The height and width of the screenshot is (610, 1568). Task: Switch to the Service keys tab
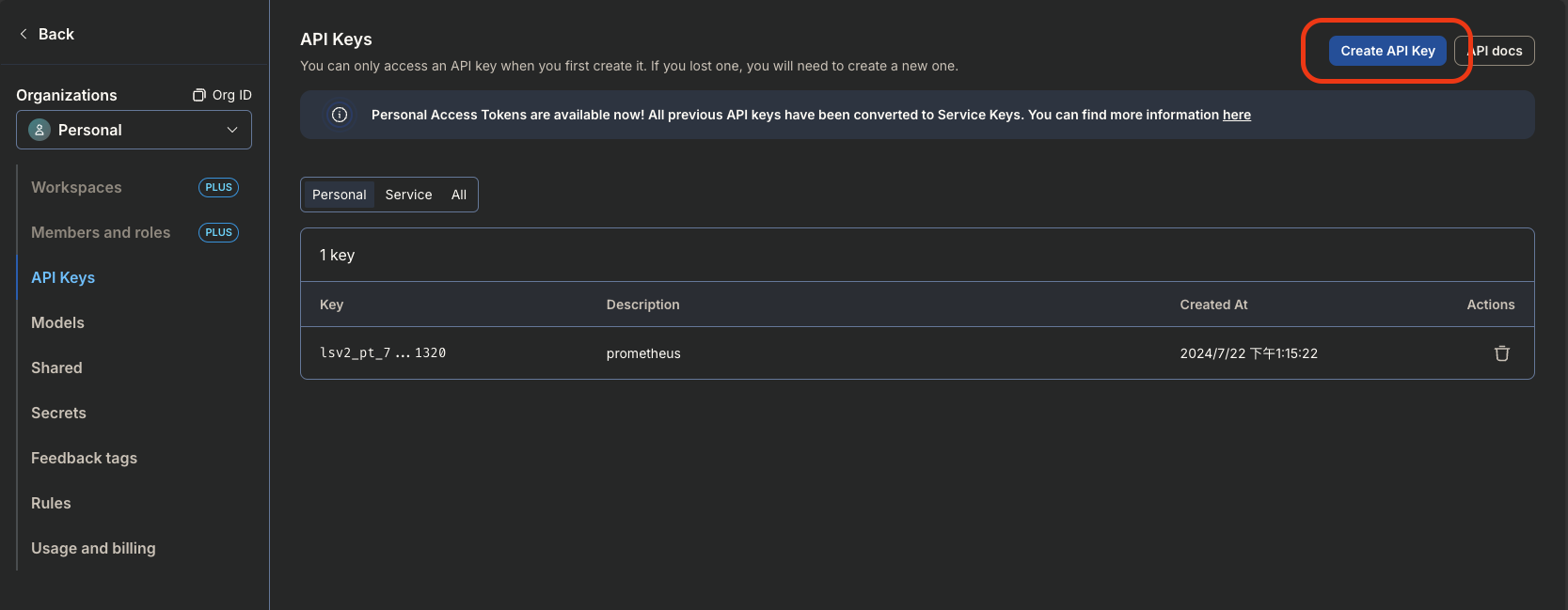click(408, 195)
